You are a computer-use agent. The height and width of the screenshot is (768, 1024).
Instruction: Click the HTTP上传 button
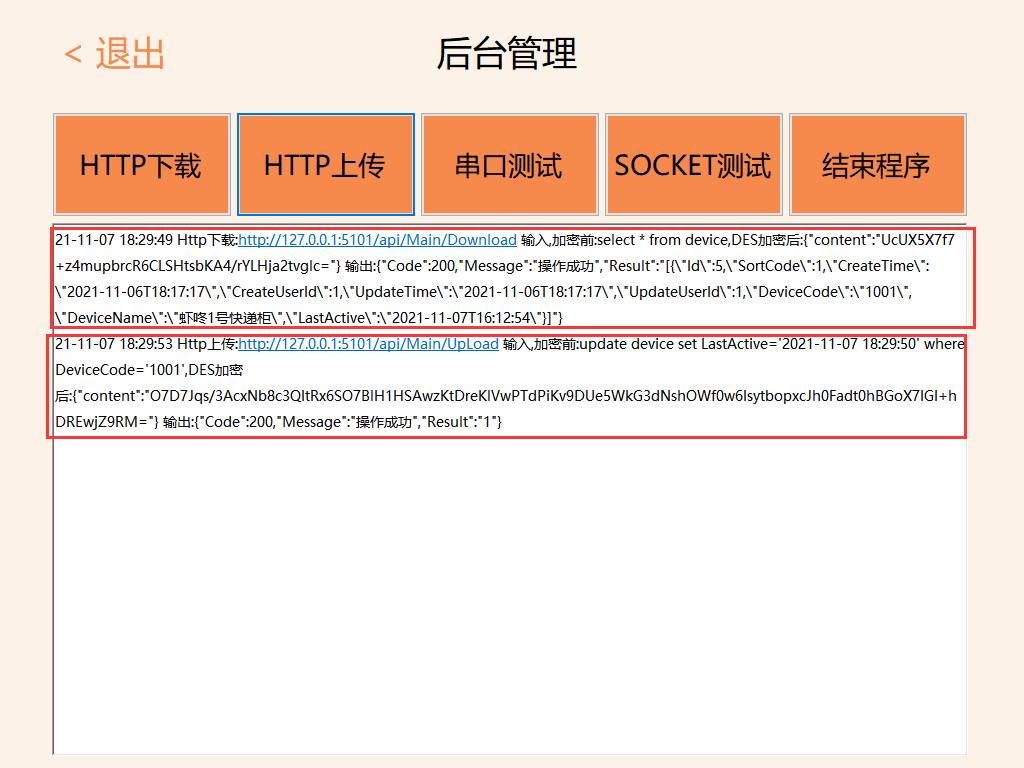point(326,165)
